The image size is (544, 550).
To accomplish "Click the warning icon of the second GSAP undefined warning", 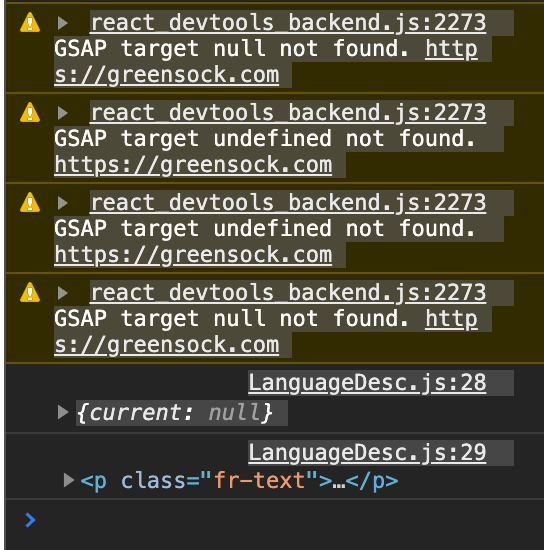I will point(30,203).
